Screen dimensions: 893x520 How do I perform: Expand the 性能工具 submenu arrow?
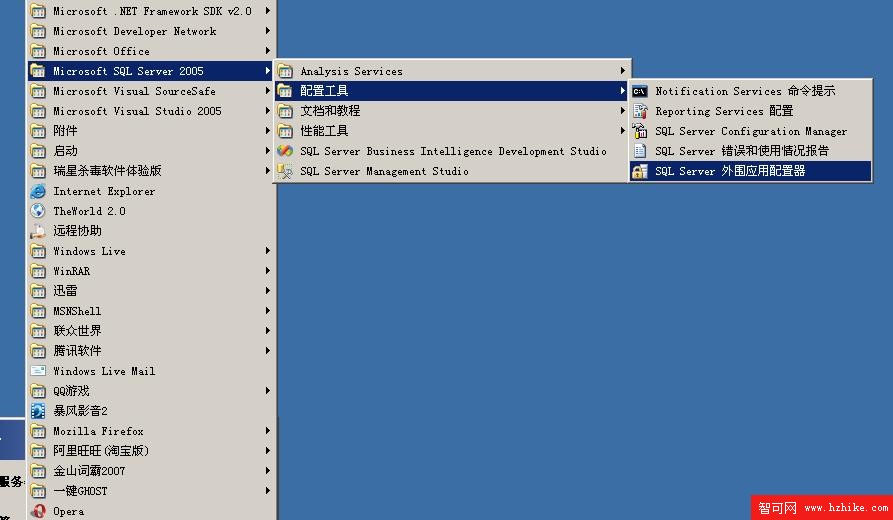click(622, 131)
